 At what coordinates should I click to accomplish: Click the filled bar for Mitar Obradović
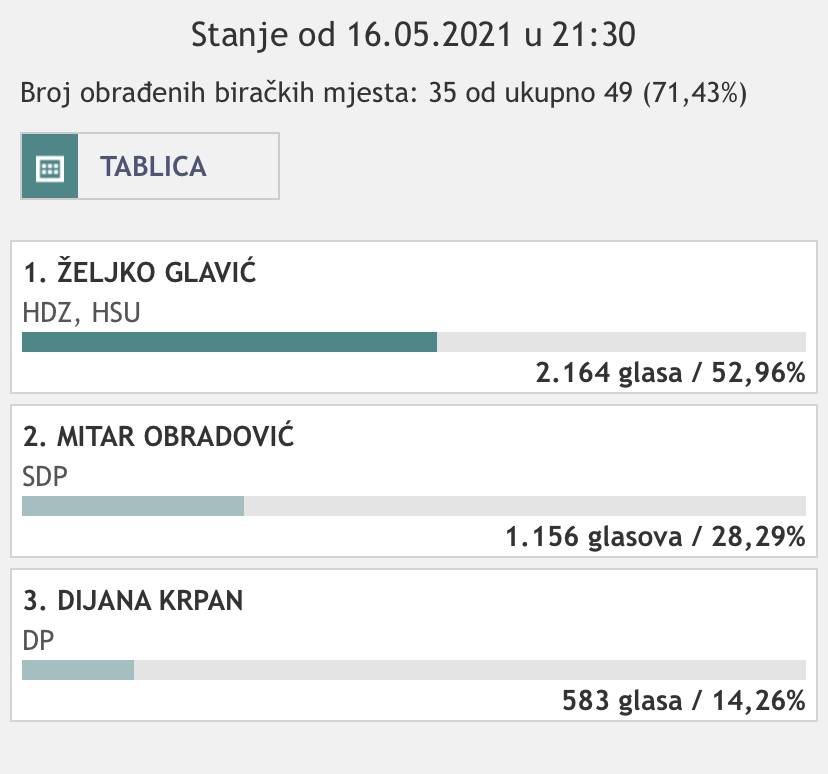[133, 506]
